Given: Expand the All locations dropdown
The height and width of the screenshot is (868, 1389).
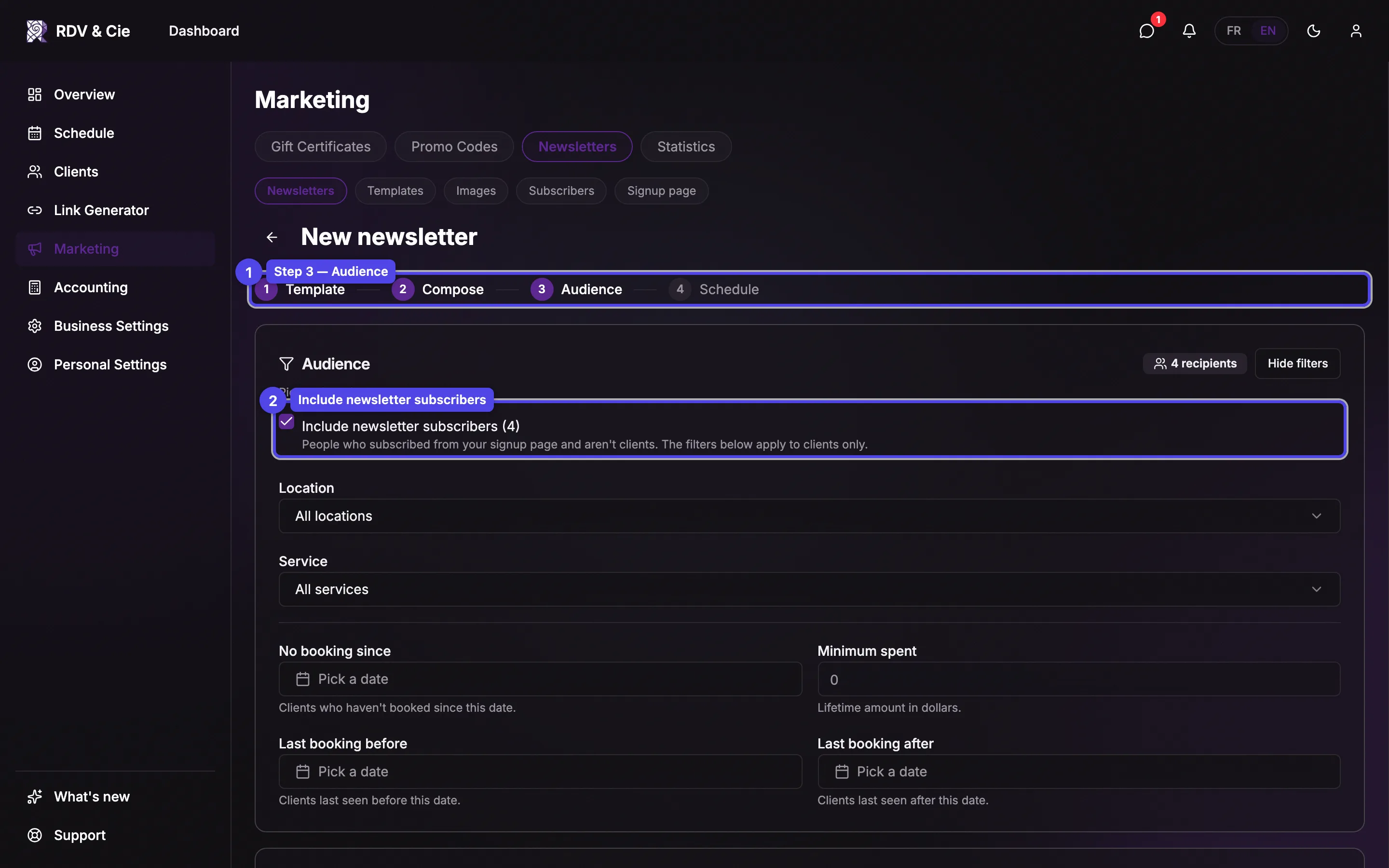Looking at the screenshot, I should coord(809,516).
